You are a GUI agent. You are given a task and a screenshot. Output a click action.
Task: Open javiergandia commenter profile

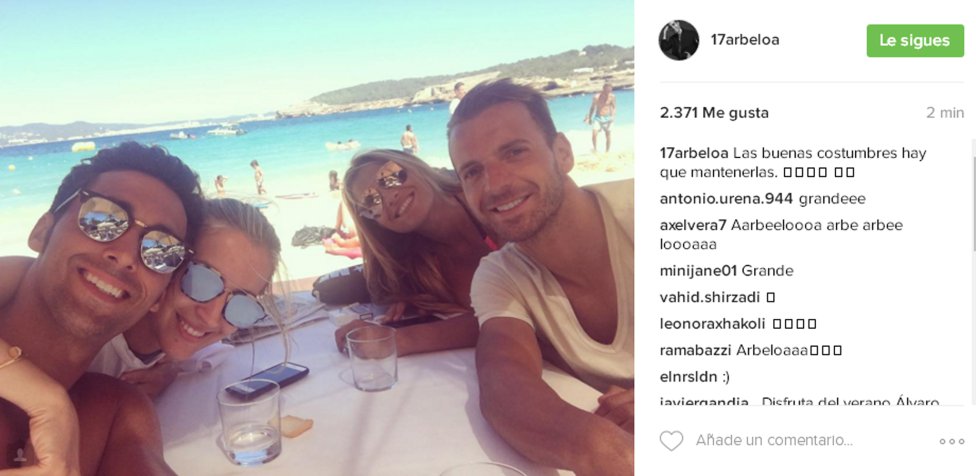click(704, 401)
